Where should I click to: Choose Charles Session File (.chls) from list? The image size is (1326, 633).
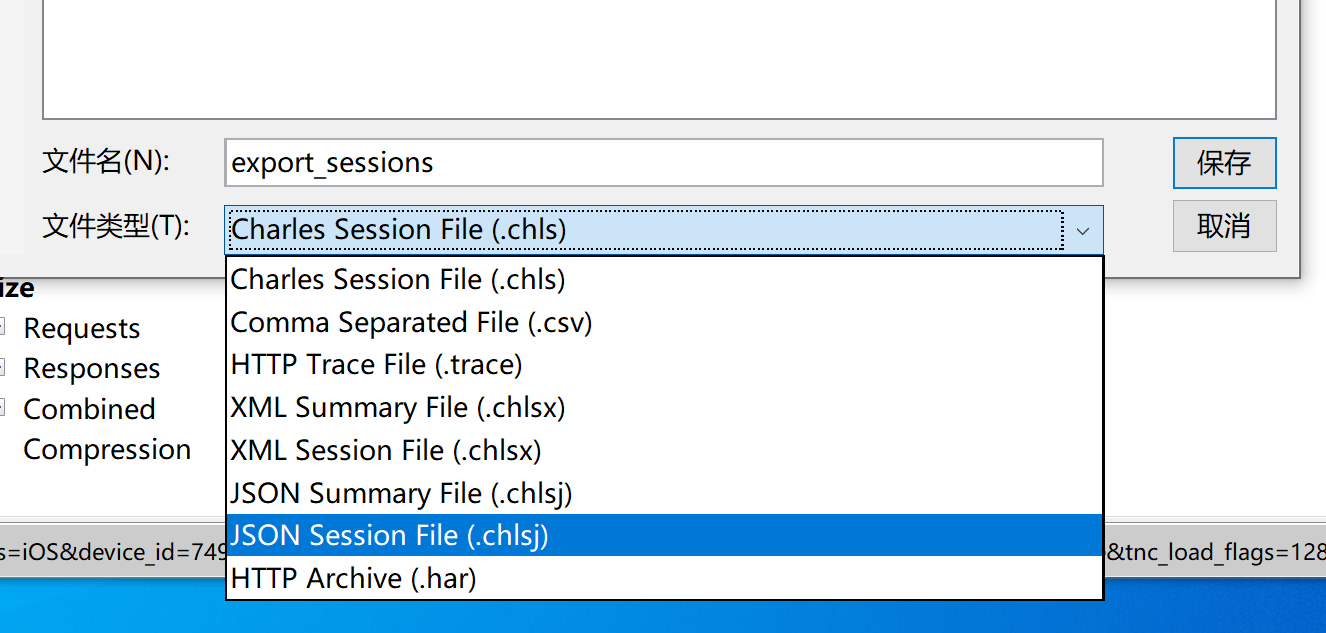click(x=398, y=280)
